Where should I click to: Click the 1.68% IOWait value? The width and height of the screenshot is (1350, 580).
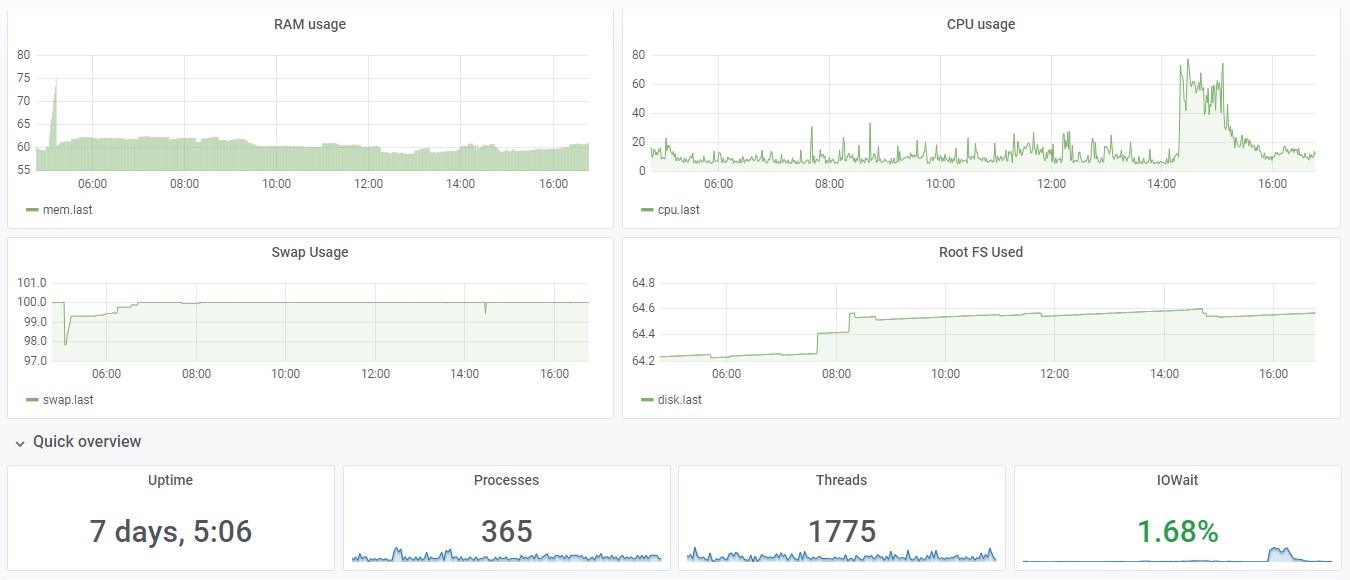1177,531
